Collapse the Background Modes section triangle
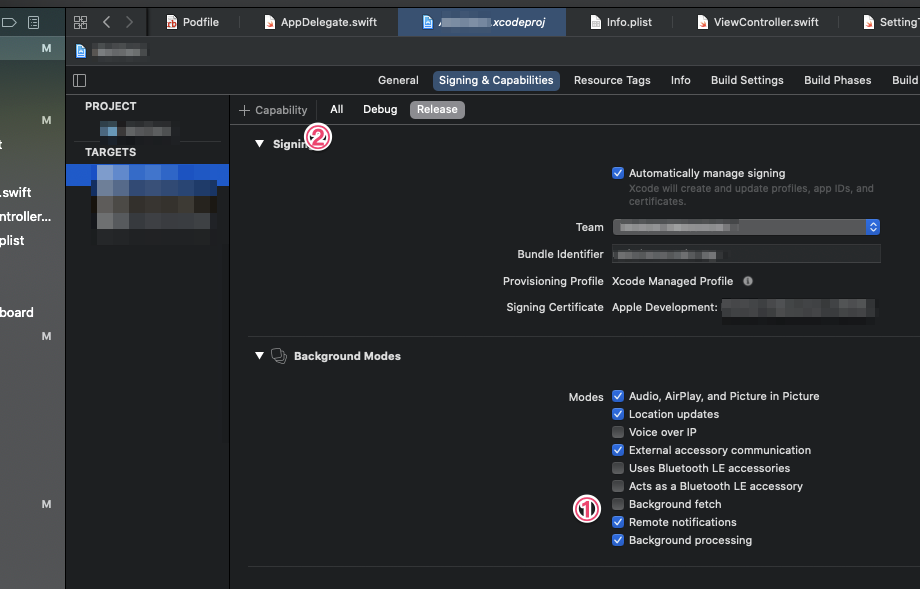920x589 pixels. coord(259,356)
